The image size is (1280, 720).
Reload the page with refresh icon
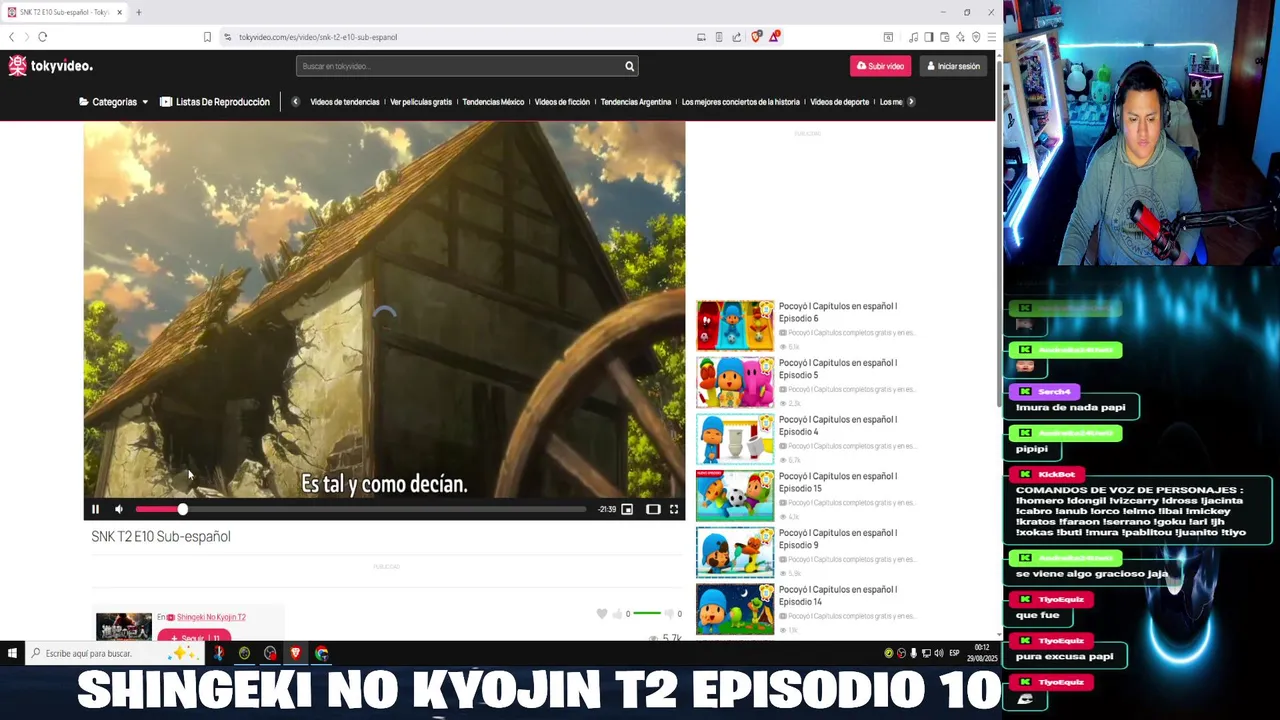coord(42,37)
